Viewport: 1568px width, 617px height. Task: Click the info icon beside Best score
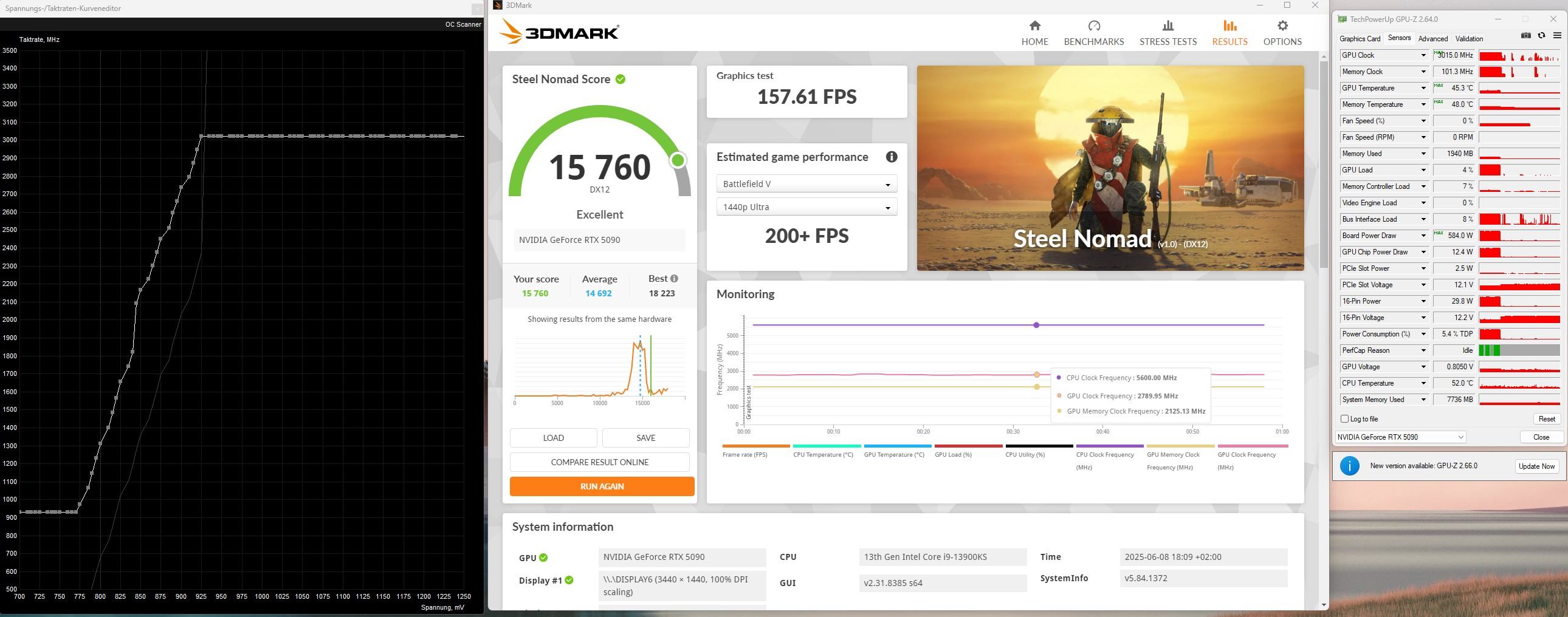tap(674, 279)
